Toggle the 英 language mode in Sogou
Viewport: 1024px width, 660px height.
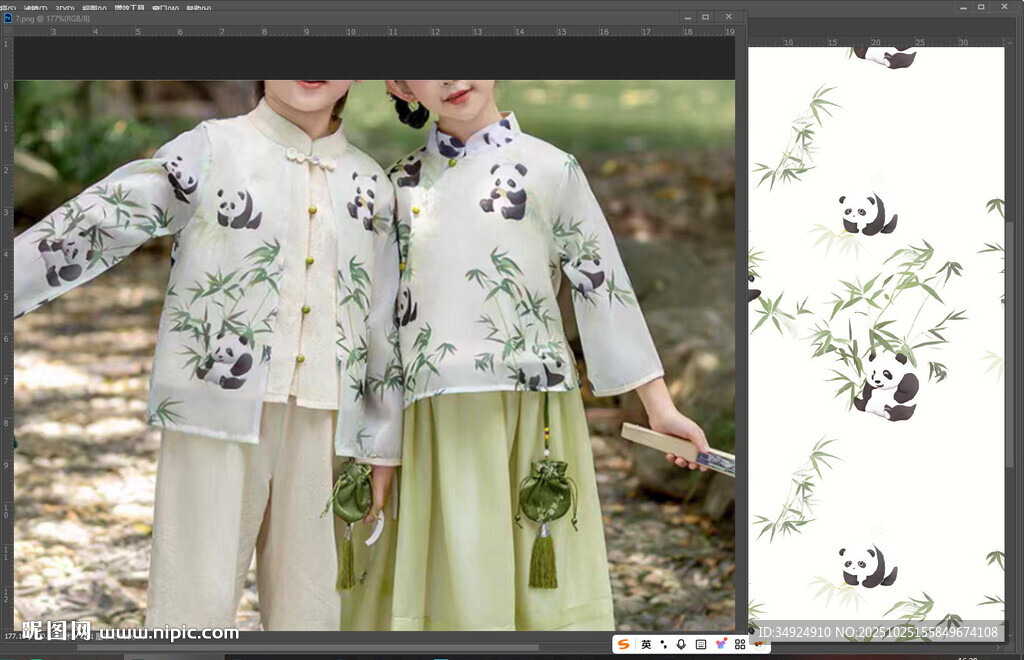(x=646, y=644)
